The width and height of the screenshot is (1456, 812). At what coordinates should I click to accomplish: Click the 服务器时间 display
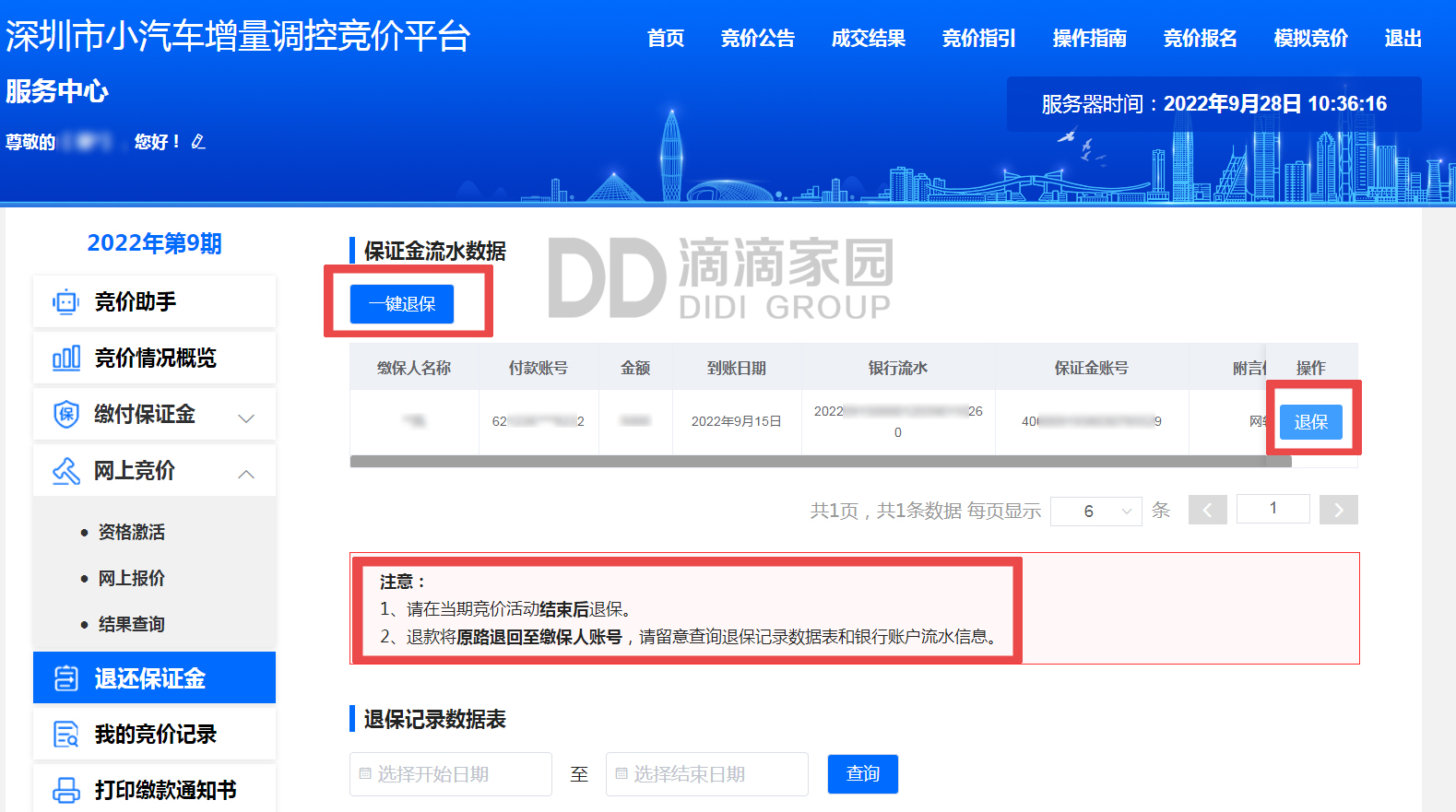[x=1214, y=104]
